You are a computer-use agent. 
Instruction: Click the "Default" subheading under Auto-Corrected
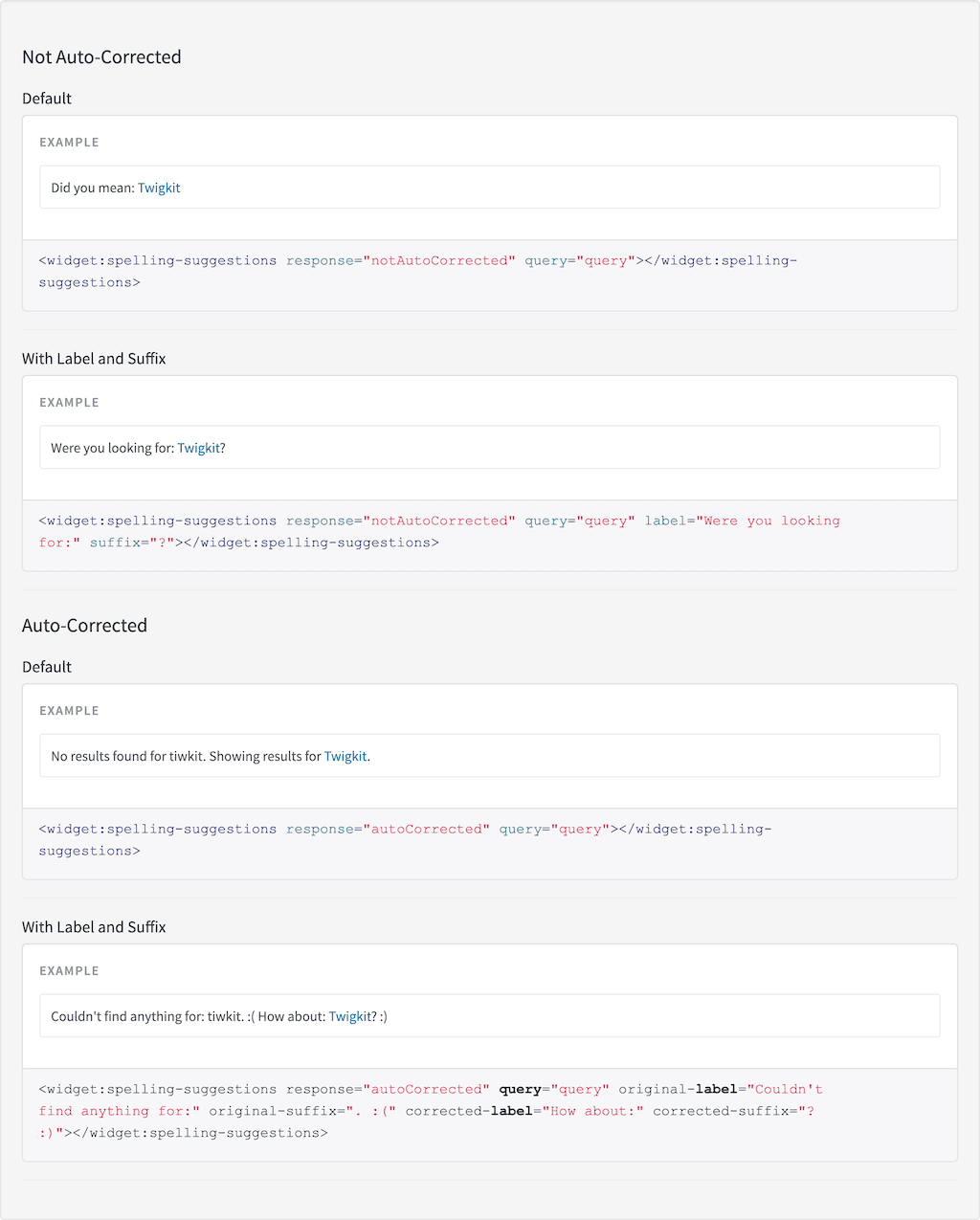(47, 667)
